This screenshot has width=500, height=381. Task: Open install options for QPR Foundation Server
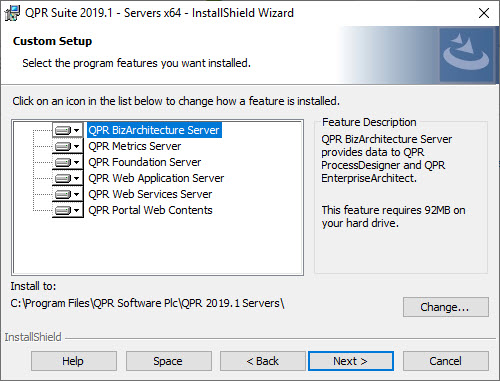[x=68, y=162]
